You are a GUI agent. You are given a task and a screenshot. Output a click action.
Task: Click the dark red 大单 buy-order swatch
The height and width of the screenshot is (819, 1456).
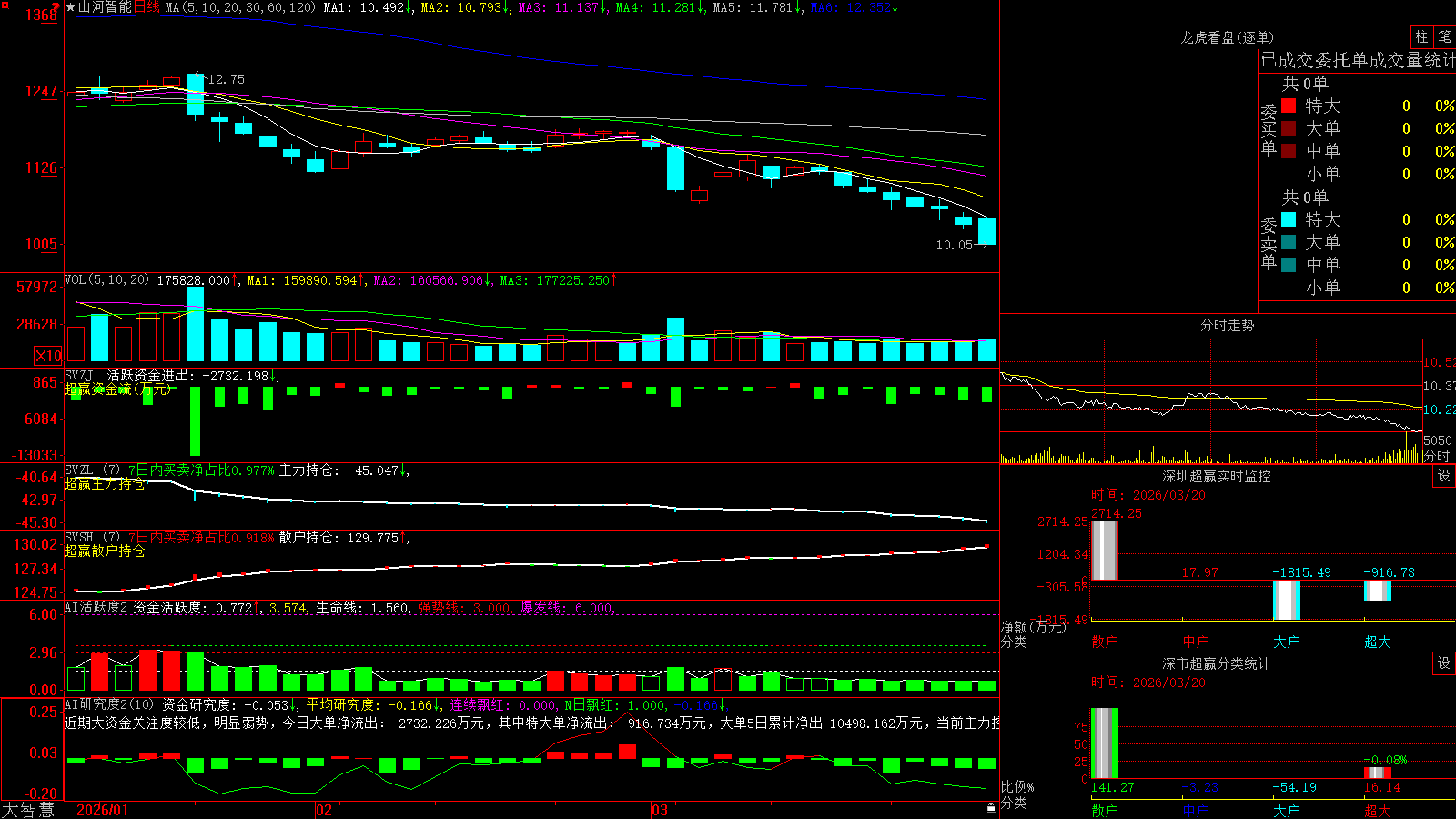click(x=1289, y=128)
